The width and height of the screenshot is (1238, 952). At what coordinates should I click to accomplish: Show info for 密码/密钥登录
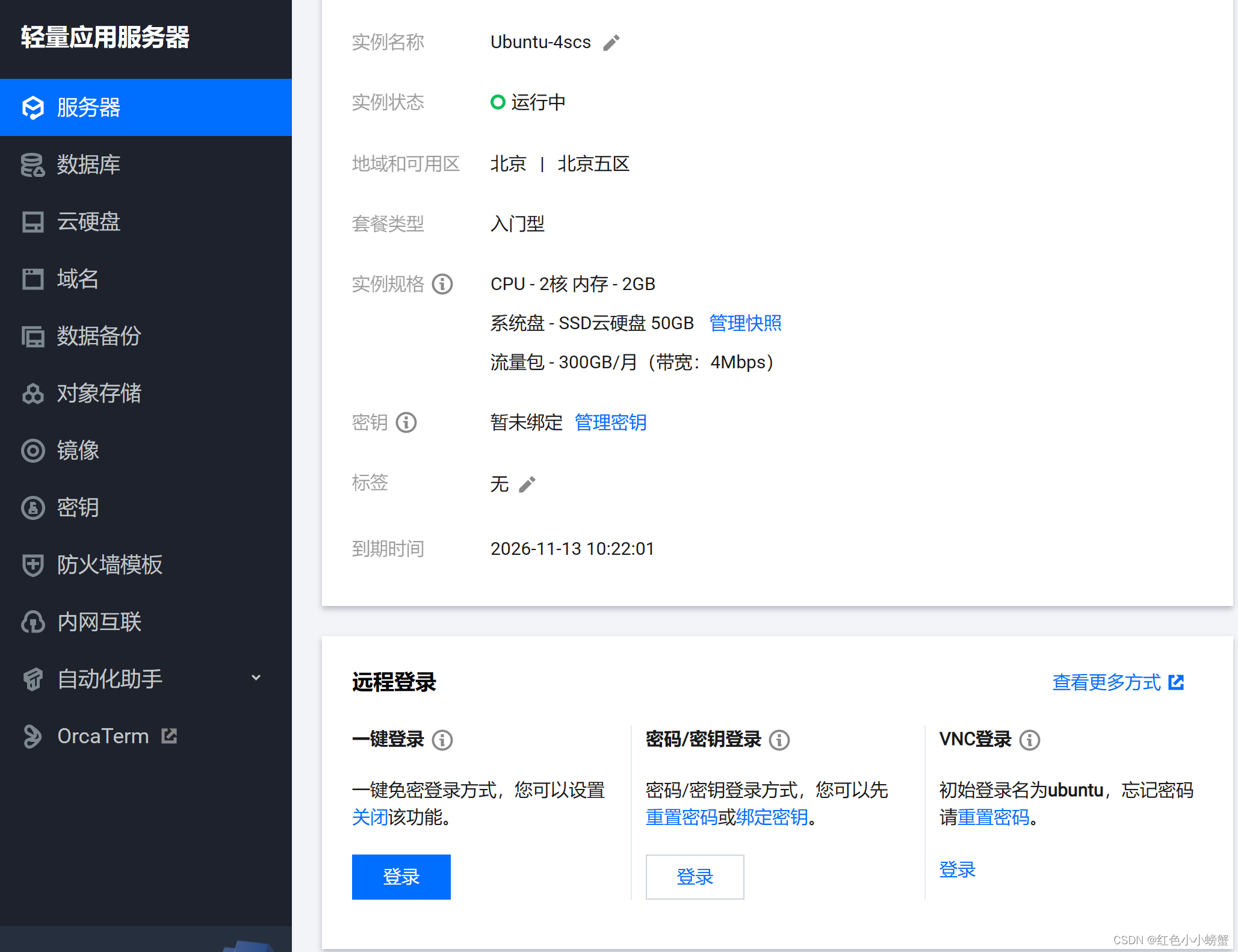point(779,740)
